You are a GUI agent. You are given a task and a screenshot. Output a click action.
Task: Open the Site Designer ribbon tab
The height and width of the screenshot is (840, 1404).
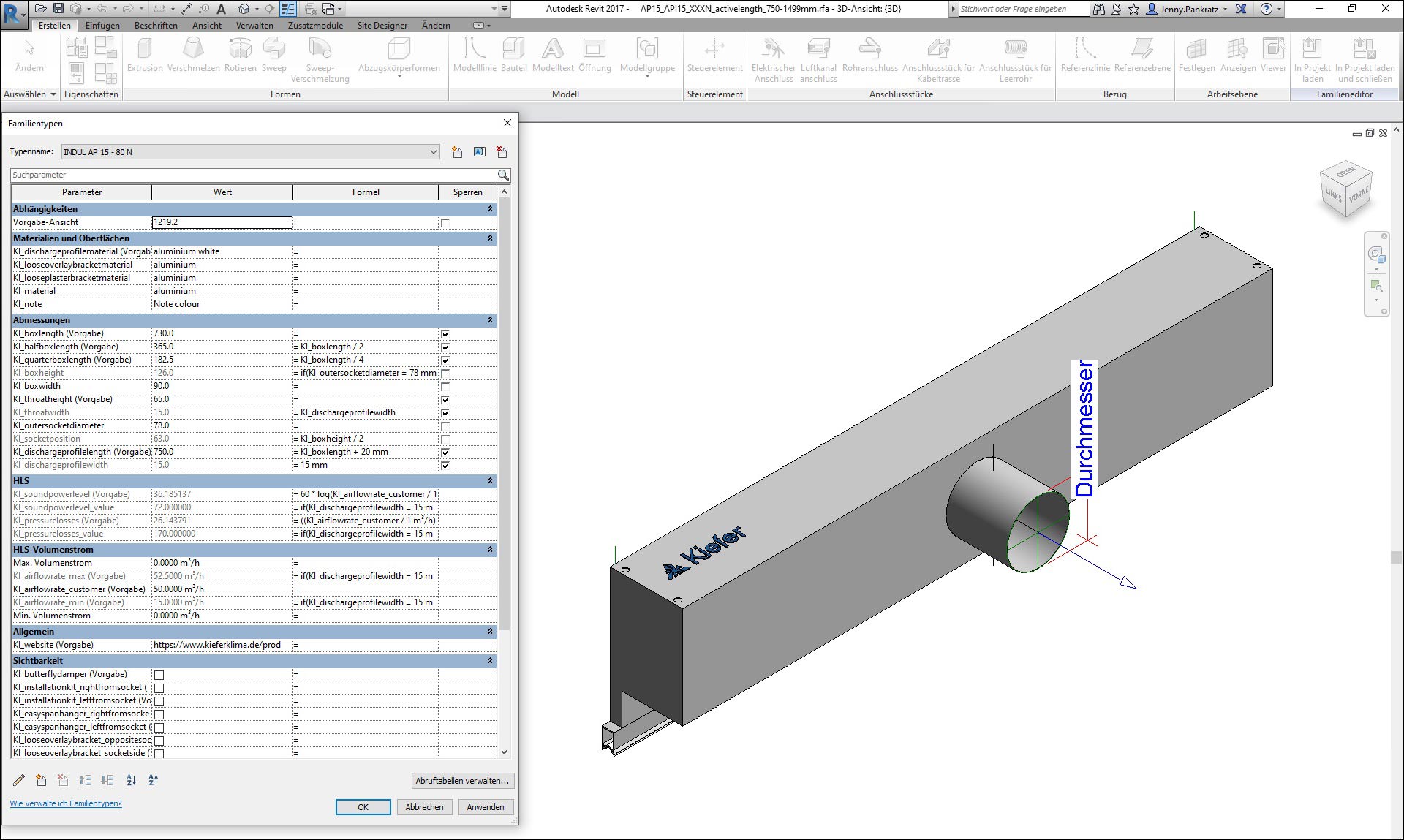click(x=382, y=25)
